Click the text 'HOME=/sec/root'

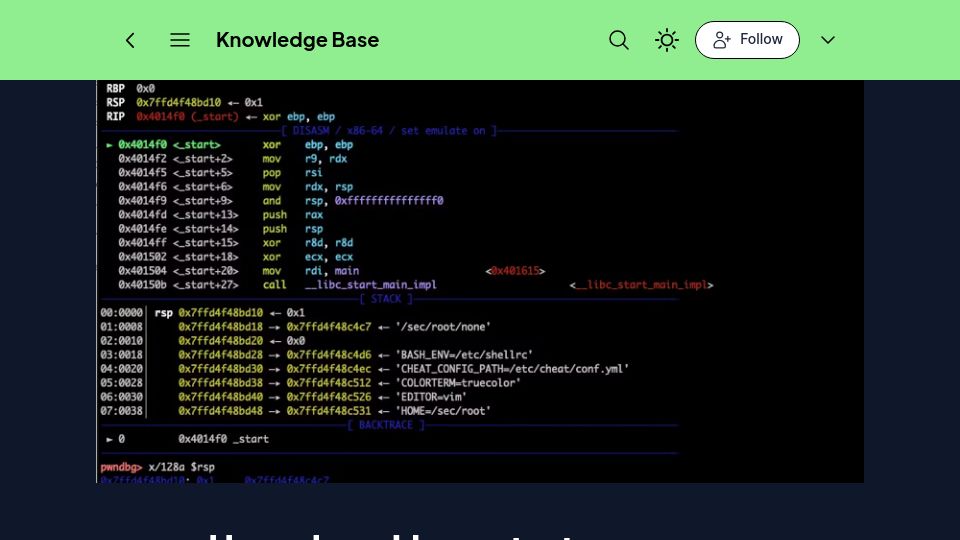pyautogui.click(x=443, y=411)
